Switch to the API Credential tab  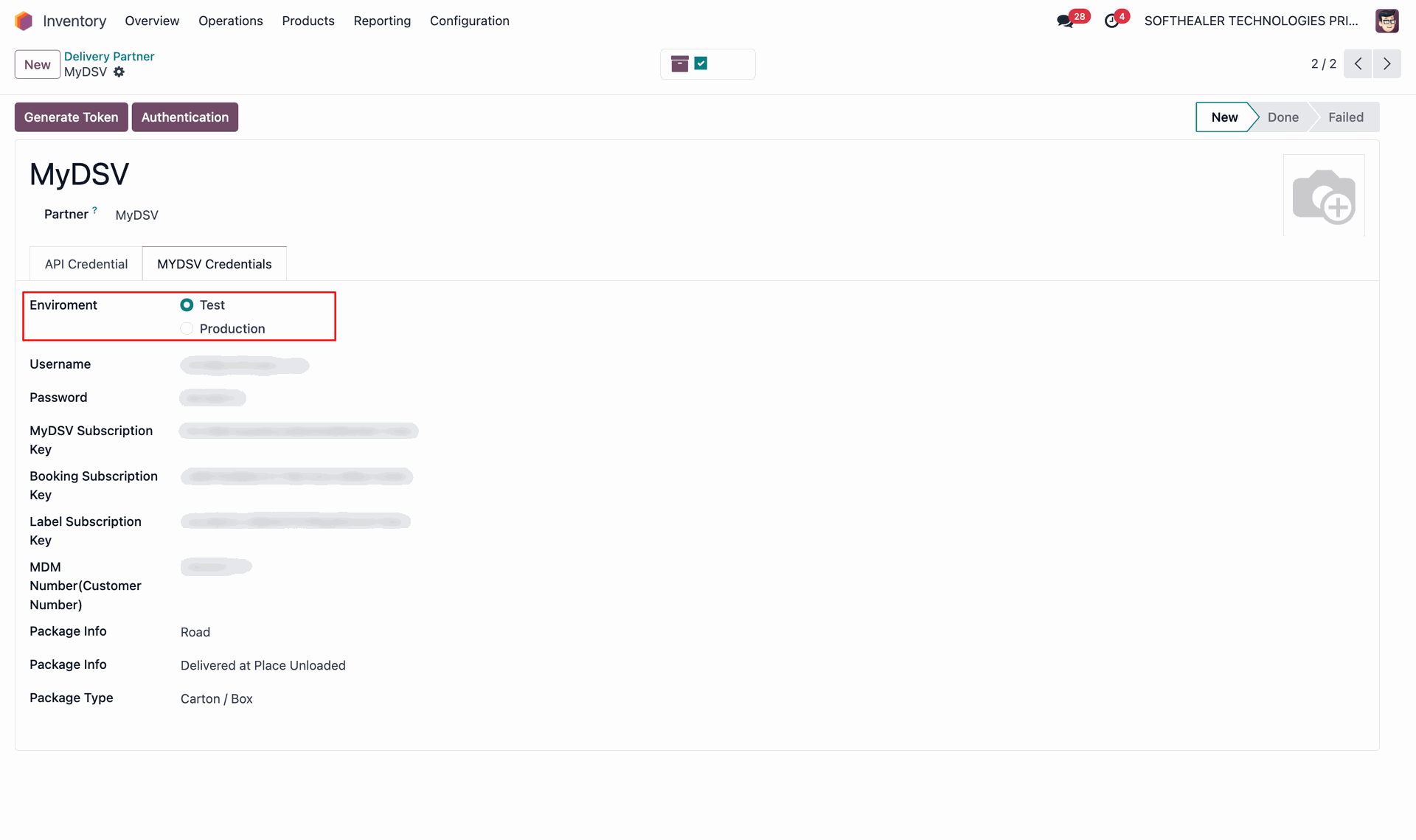click(x=86, y=264)
